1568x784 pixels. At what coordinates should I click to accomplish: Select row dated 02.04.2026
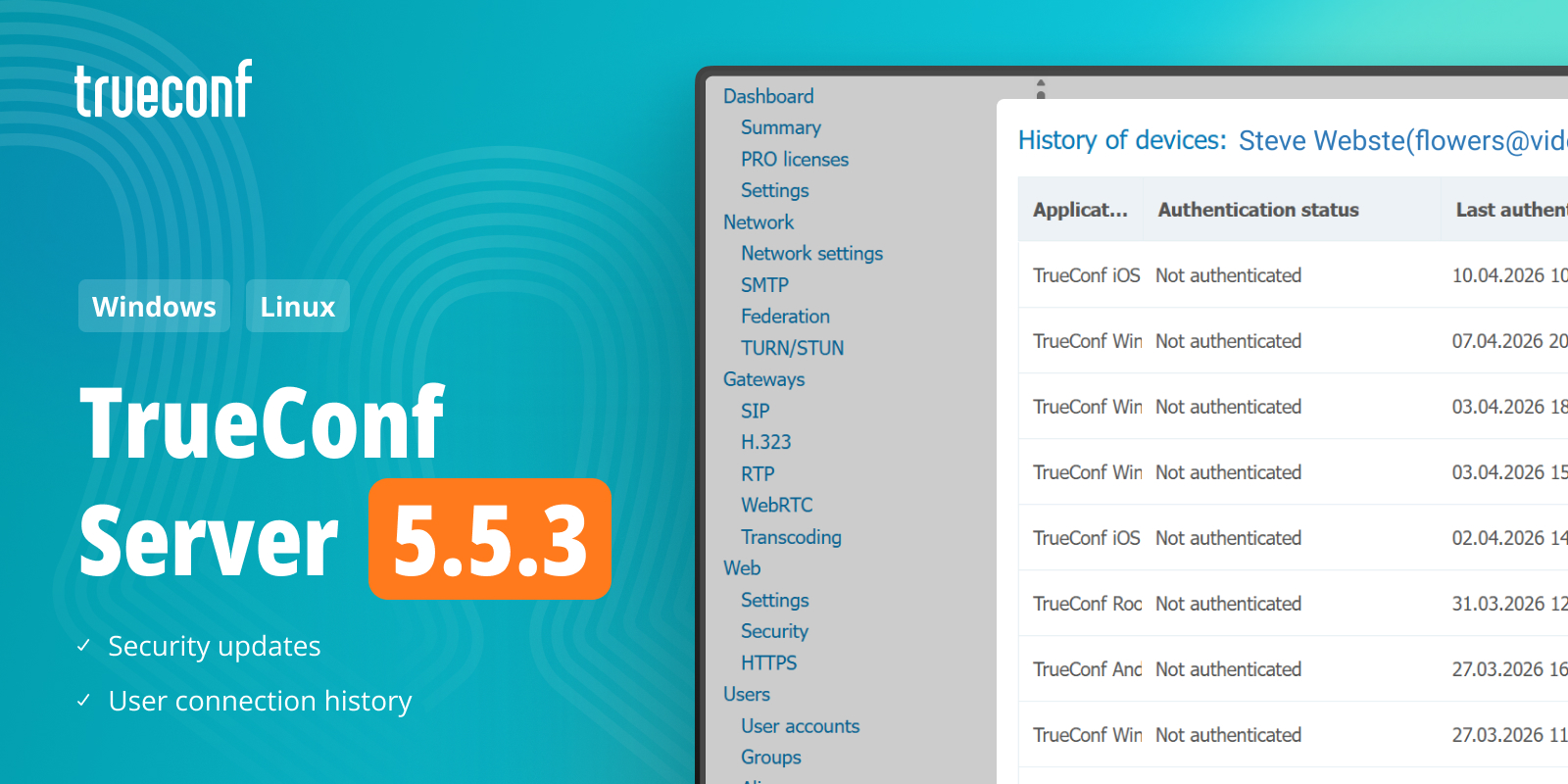point(1294,538)
